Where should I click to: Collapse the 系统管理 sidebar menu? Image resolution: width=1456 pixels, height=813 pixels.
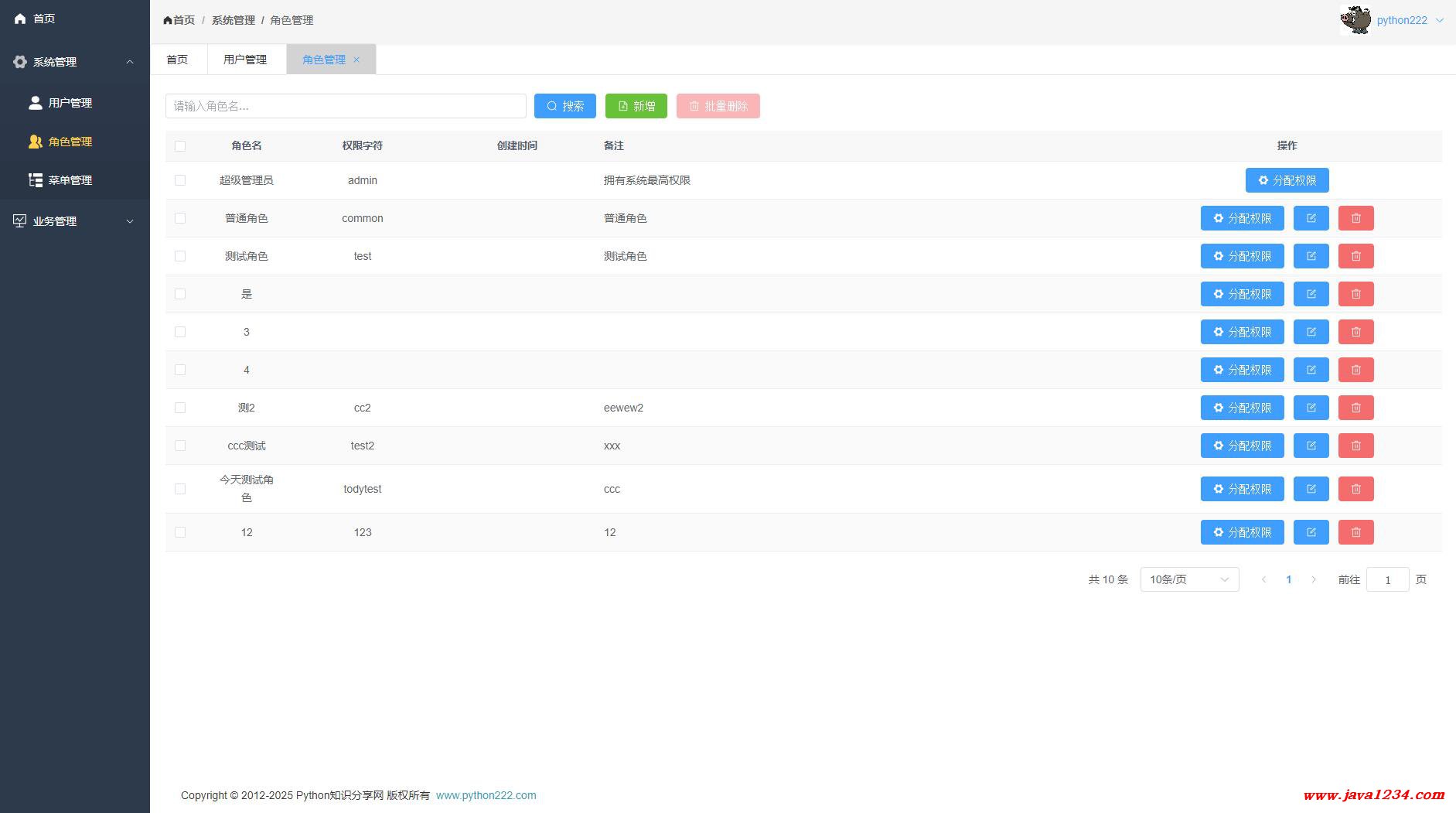coord(75,62)
